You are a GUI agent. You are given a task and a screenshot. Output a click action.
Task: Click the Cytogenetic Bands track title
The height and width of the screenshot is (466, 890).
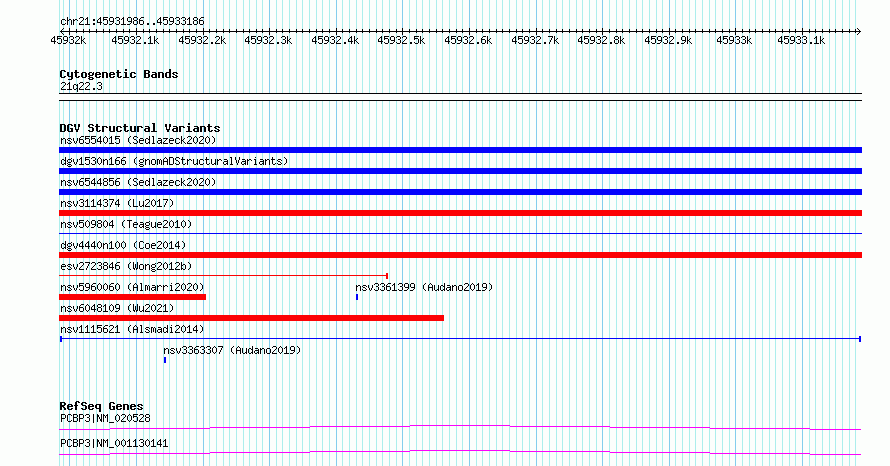pos(119,74)
